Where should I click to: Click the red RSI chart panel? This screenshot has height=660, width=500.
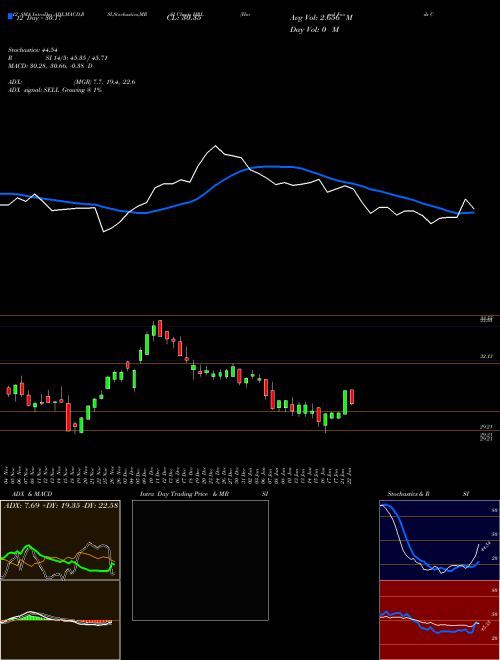tap(439, 620)
